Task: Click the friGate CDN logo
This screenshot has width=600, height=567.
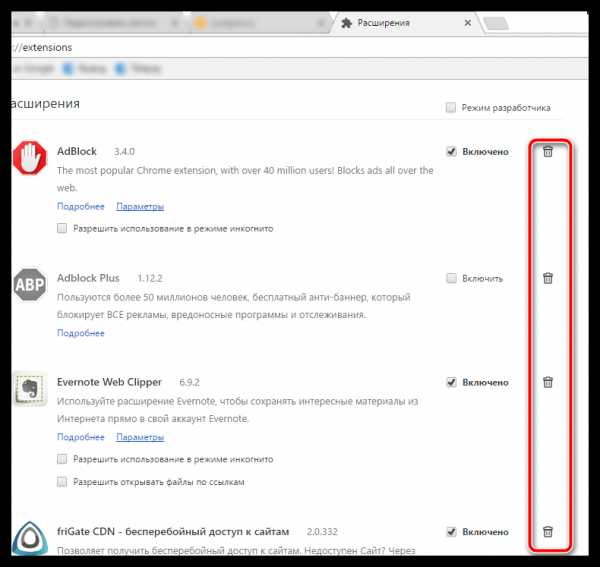Action: [x=30, y=538]
